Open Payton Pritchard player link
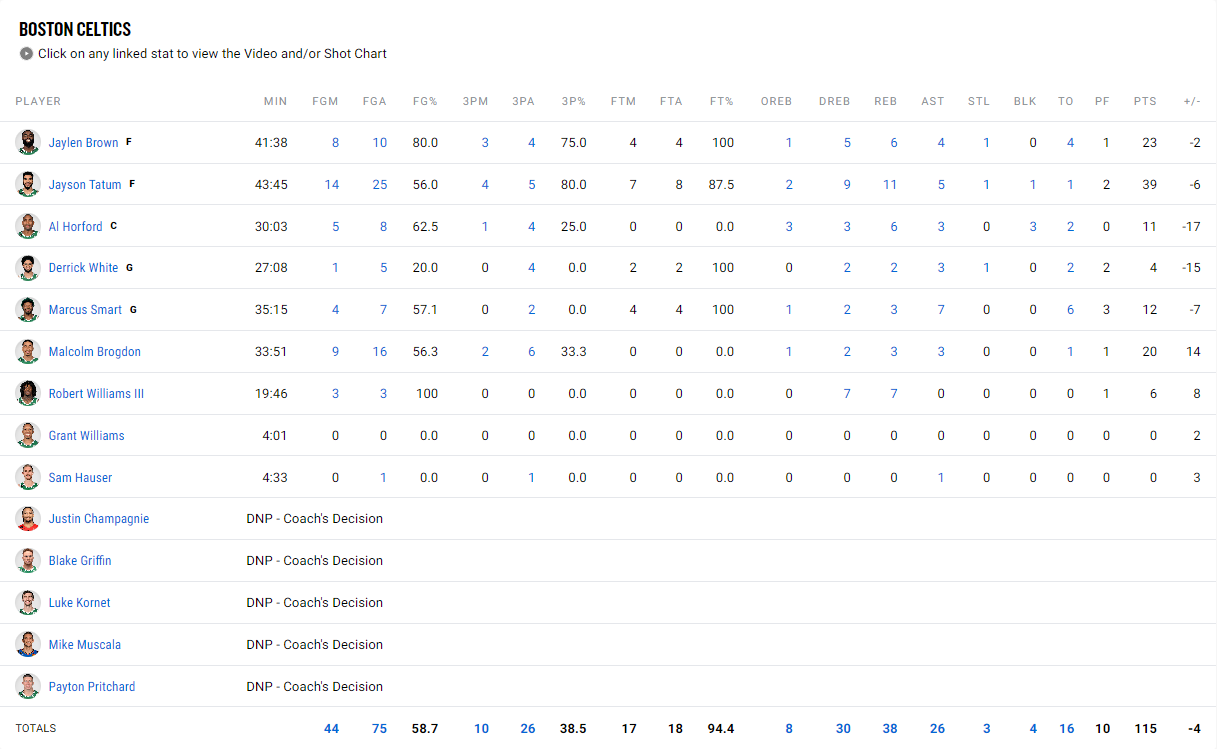This screenshot has height=749, width=1217. tap(92, 687)
